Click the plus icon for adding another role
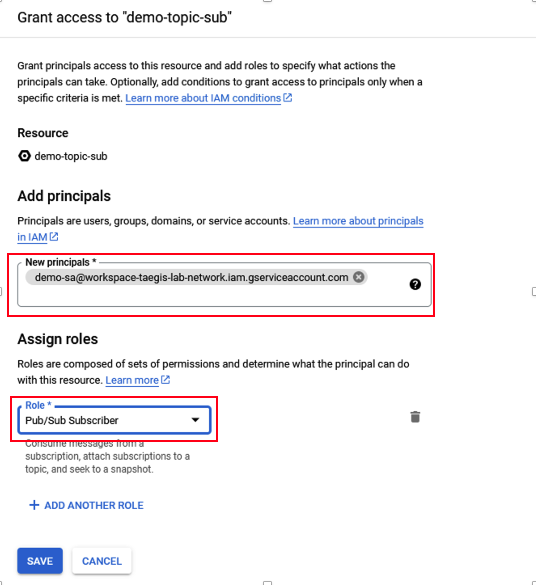 pyautogui.click(x=34, y=505)
